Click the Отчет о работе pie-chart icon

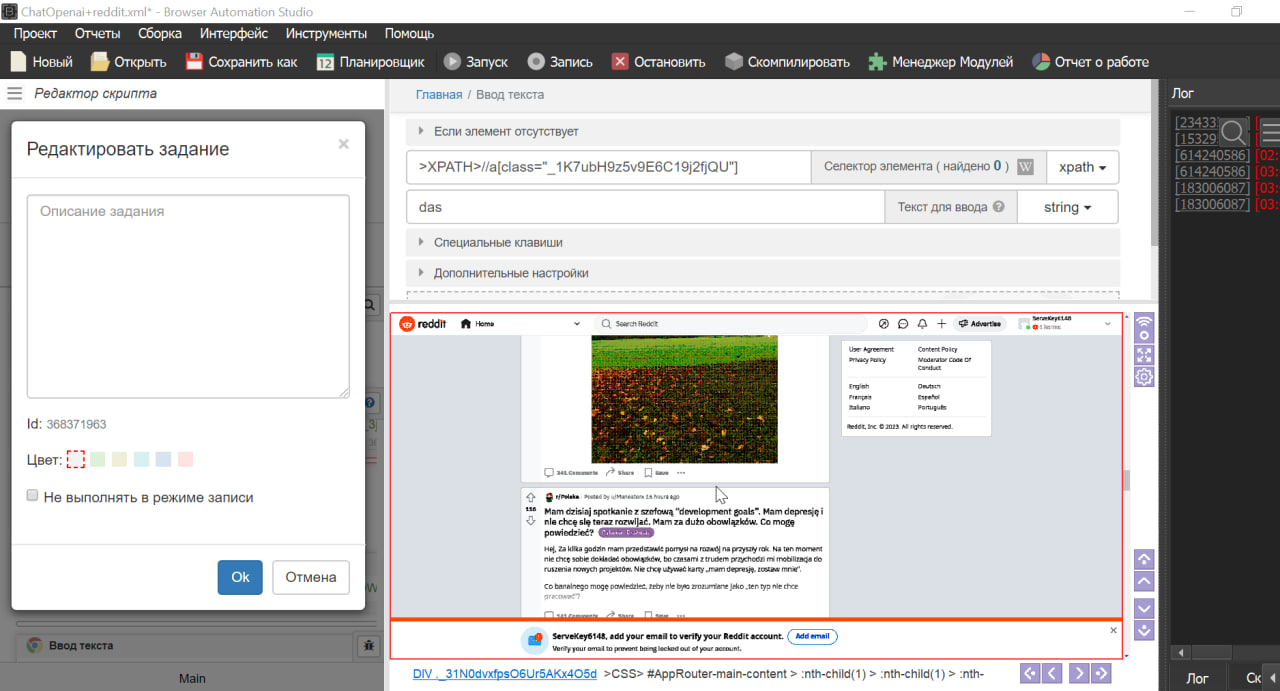[1040, 62]
